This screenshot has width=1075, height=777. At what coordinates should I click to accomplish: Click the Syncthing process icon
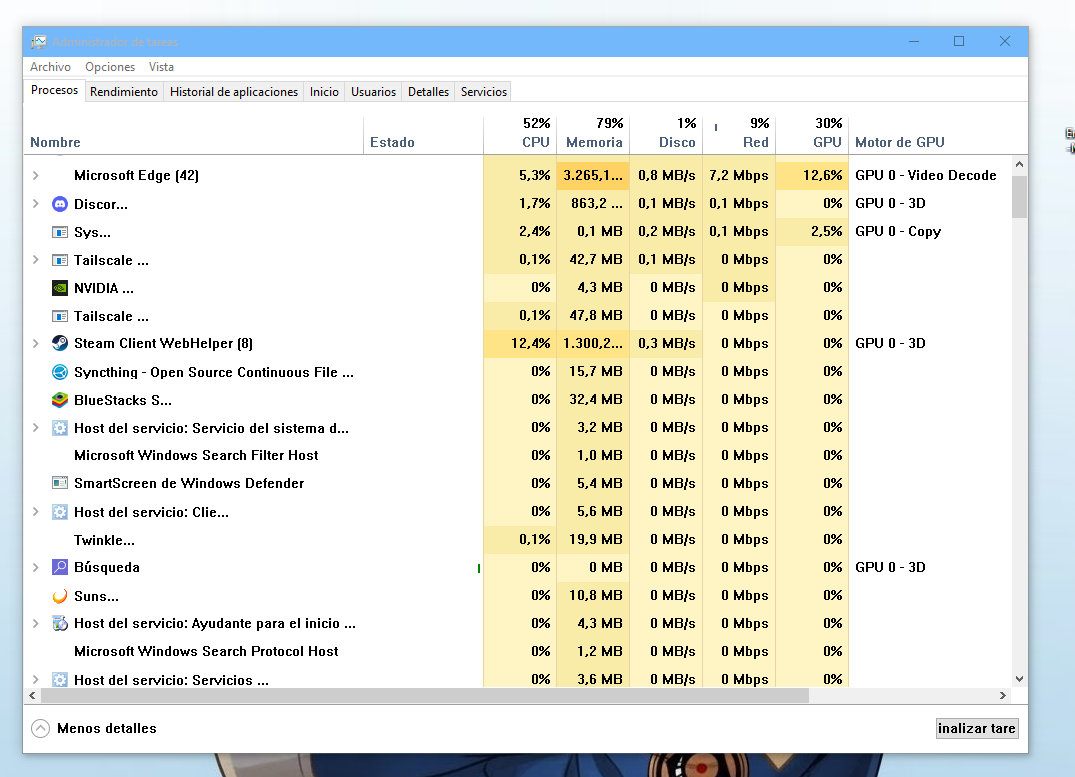[60, 372]
